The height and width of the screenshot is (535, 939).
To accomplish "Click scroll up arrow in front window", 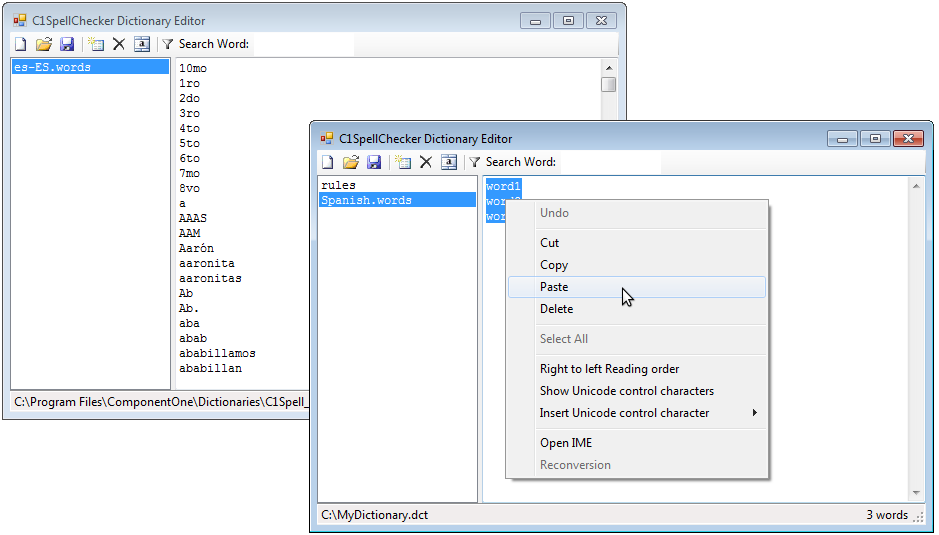I will pos(916,186).
